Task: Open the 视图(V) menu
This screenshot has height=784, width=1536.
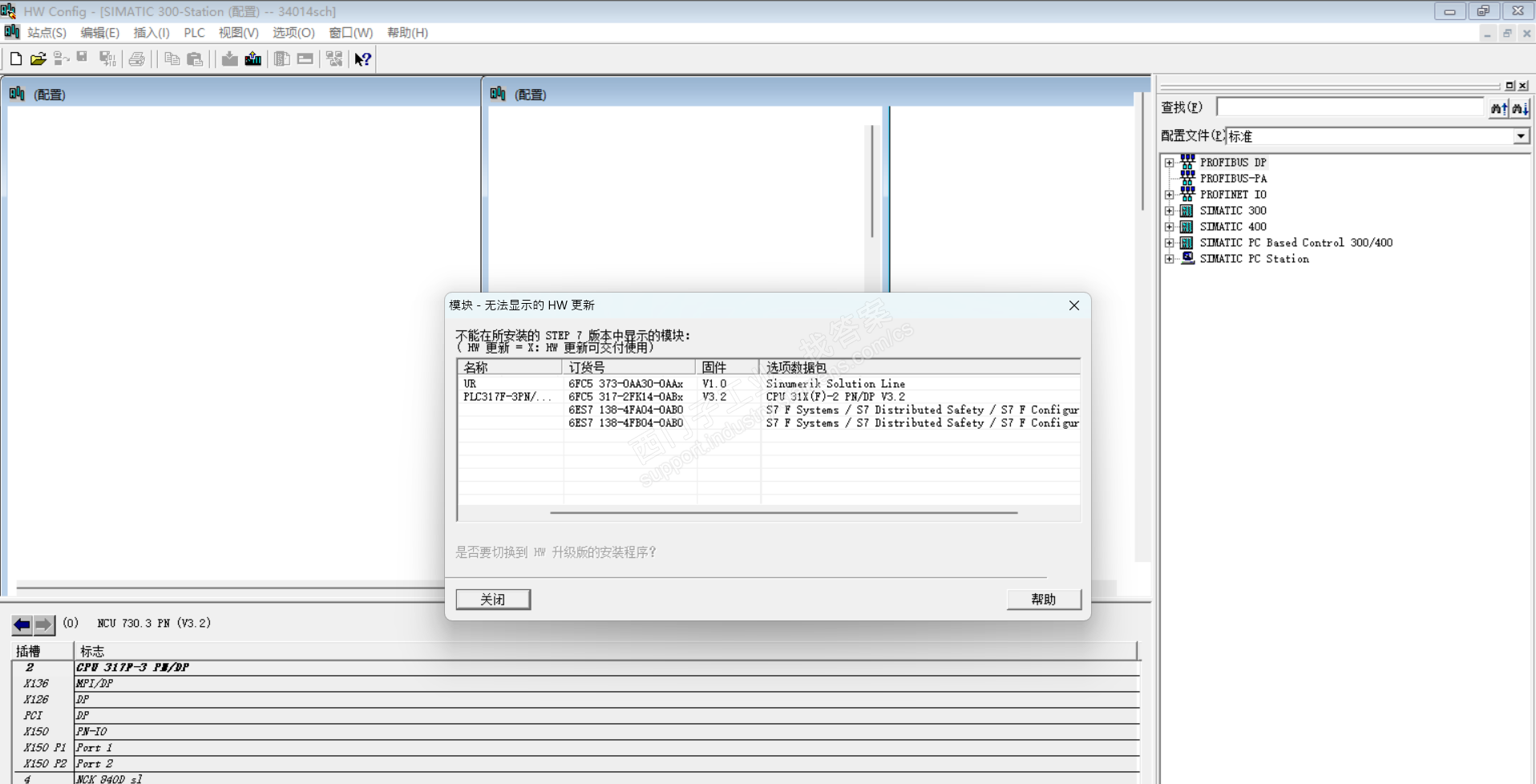Action: [x=238, y=33]
